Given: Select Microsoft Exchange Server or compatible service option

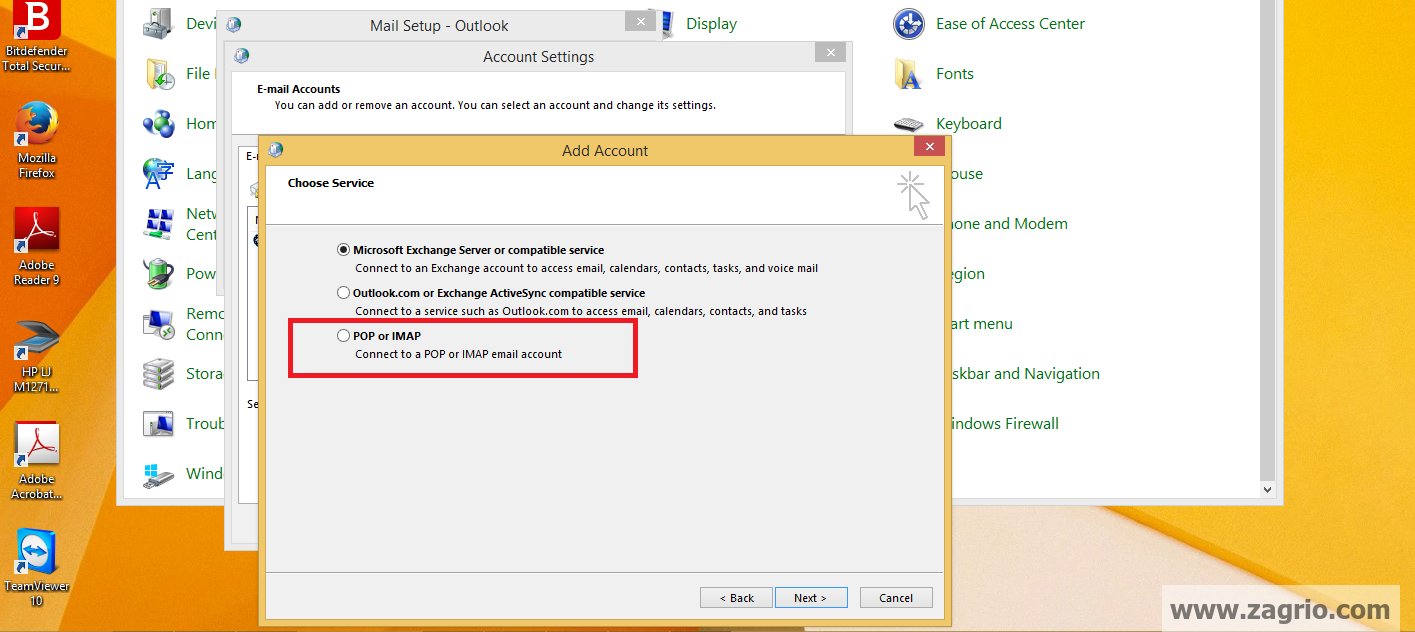Looking at the screenshot, I should click(344, 250).
